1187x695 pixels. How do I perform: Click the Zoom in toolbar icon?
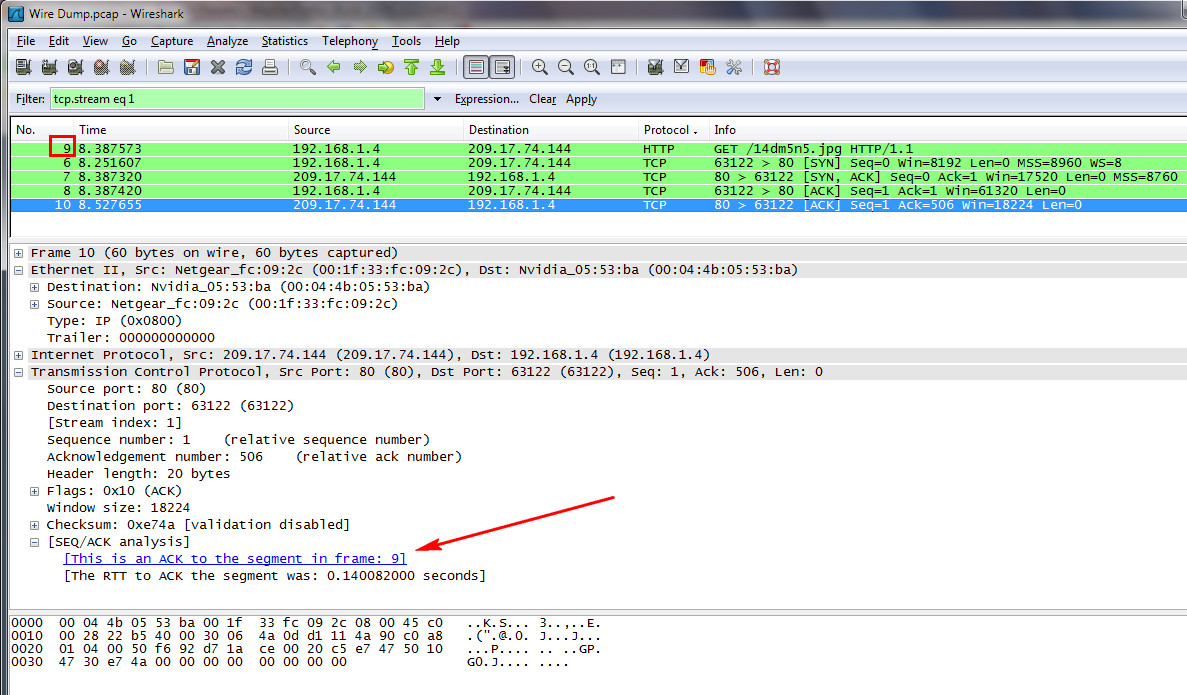(540, 67)
